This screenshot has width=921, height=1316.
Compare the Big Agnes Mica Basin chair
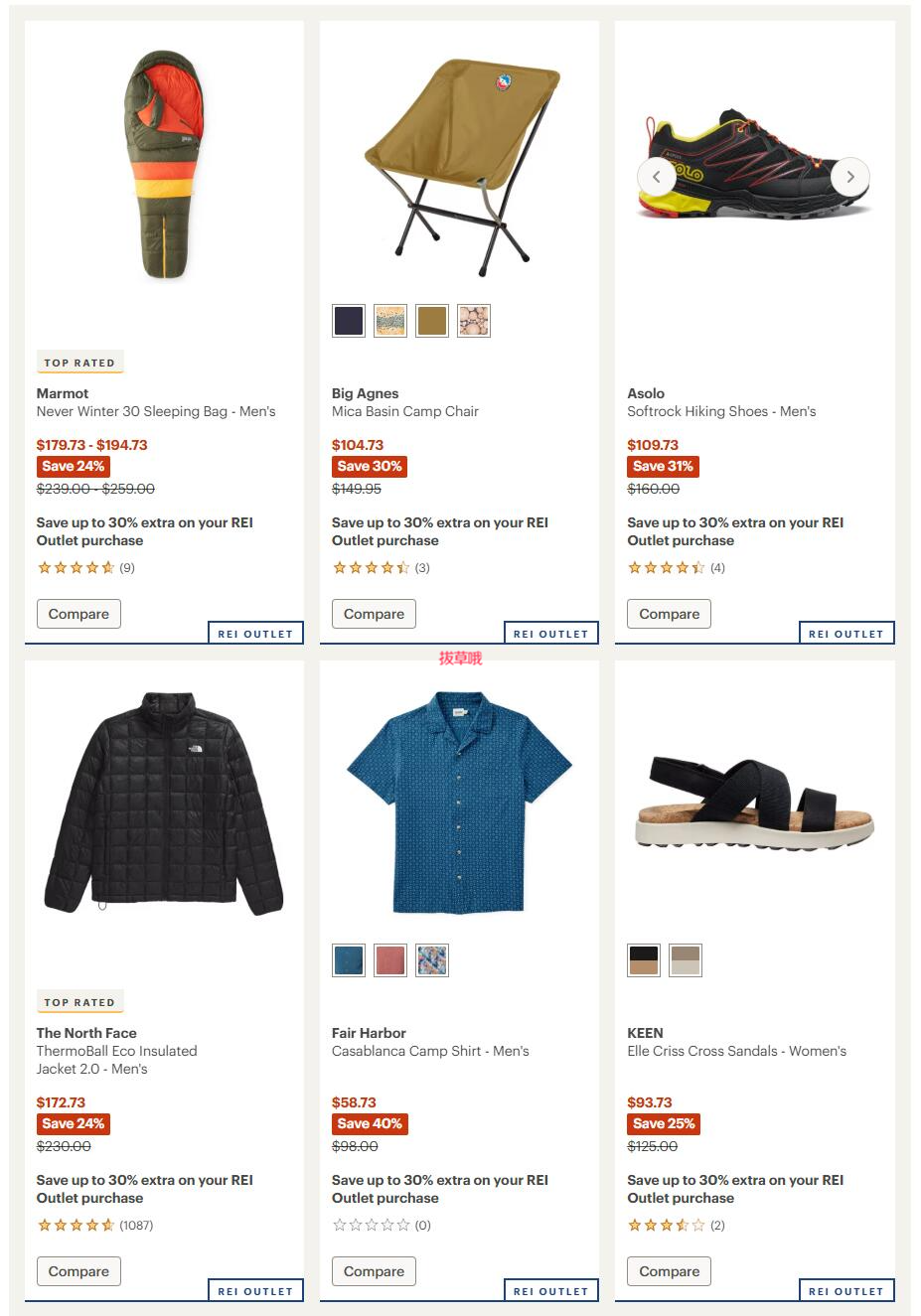click(374, 614)
